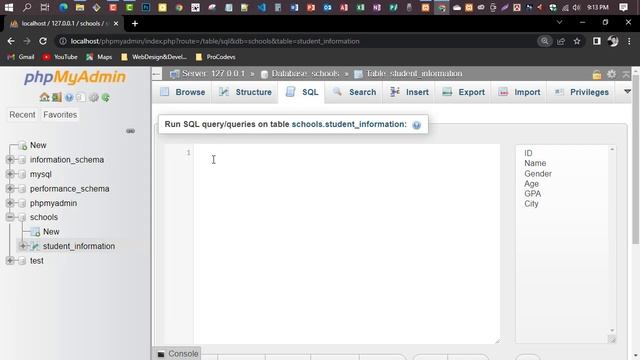Click the Favorites tables button

pos(60,115)
